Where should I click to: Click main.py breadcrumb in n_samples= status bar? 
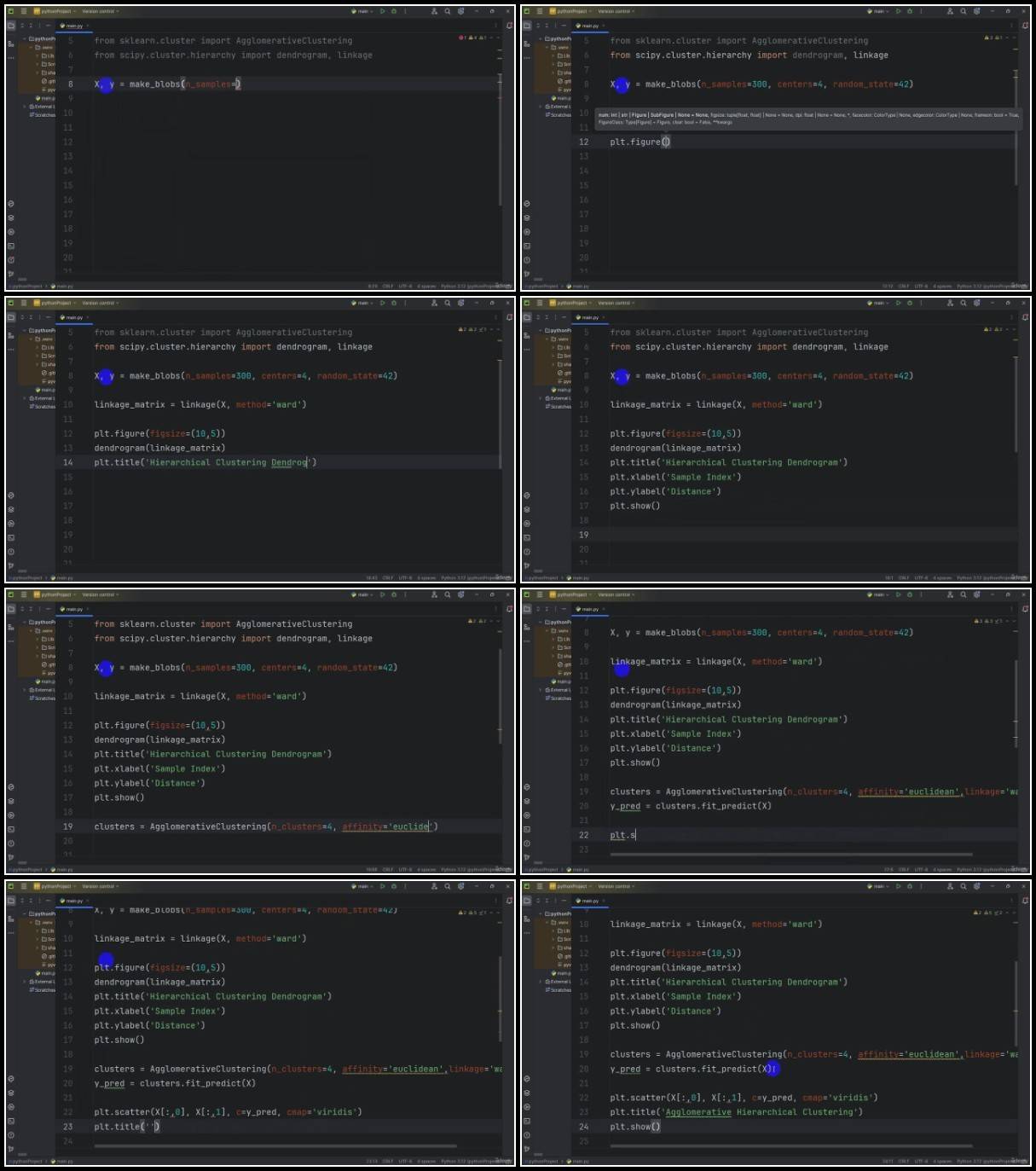click(63, 287)
